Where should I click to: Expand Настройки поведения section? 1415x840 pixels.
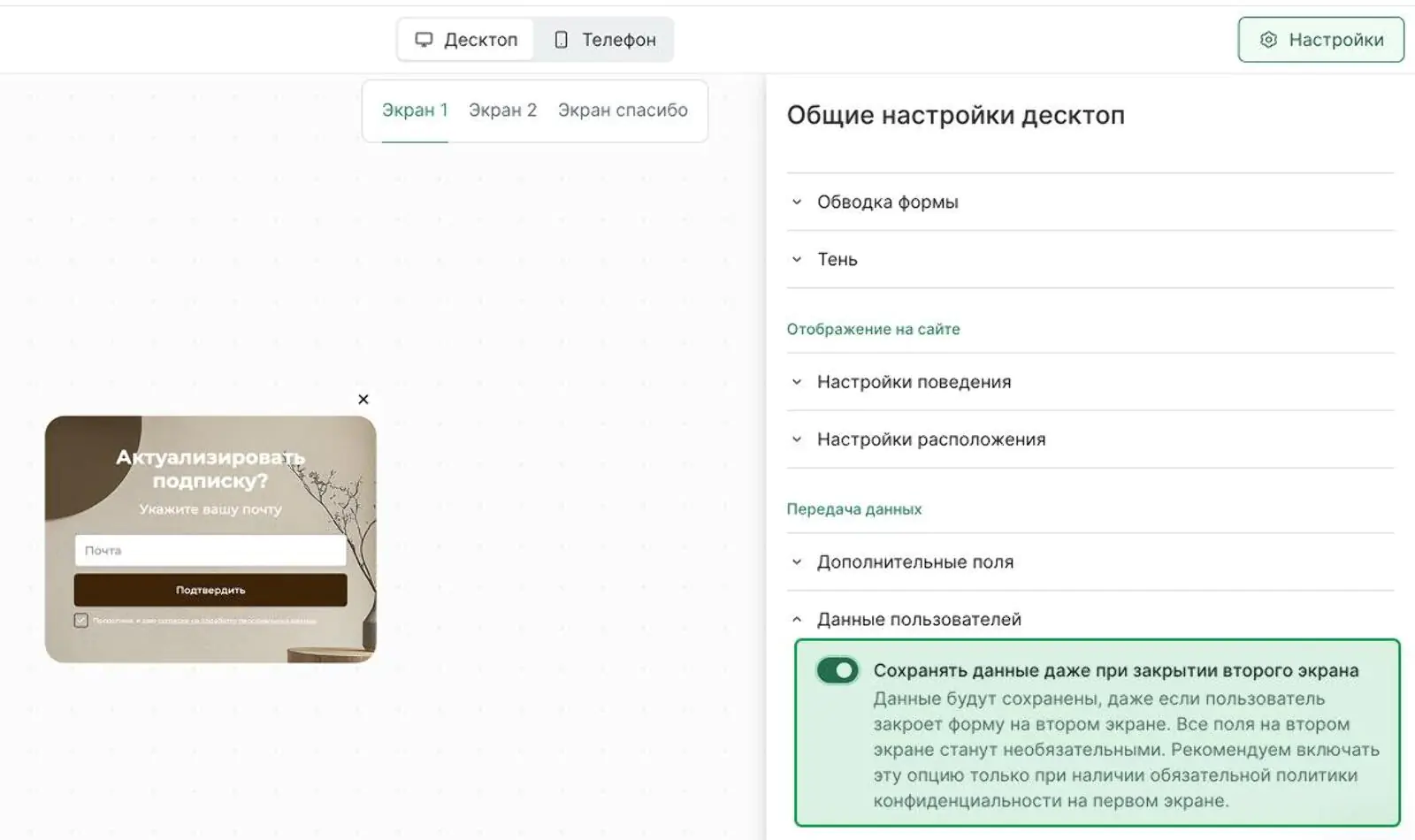tap(1090, 382)
